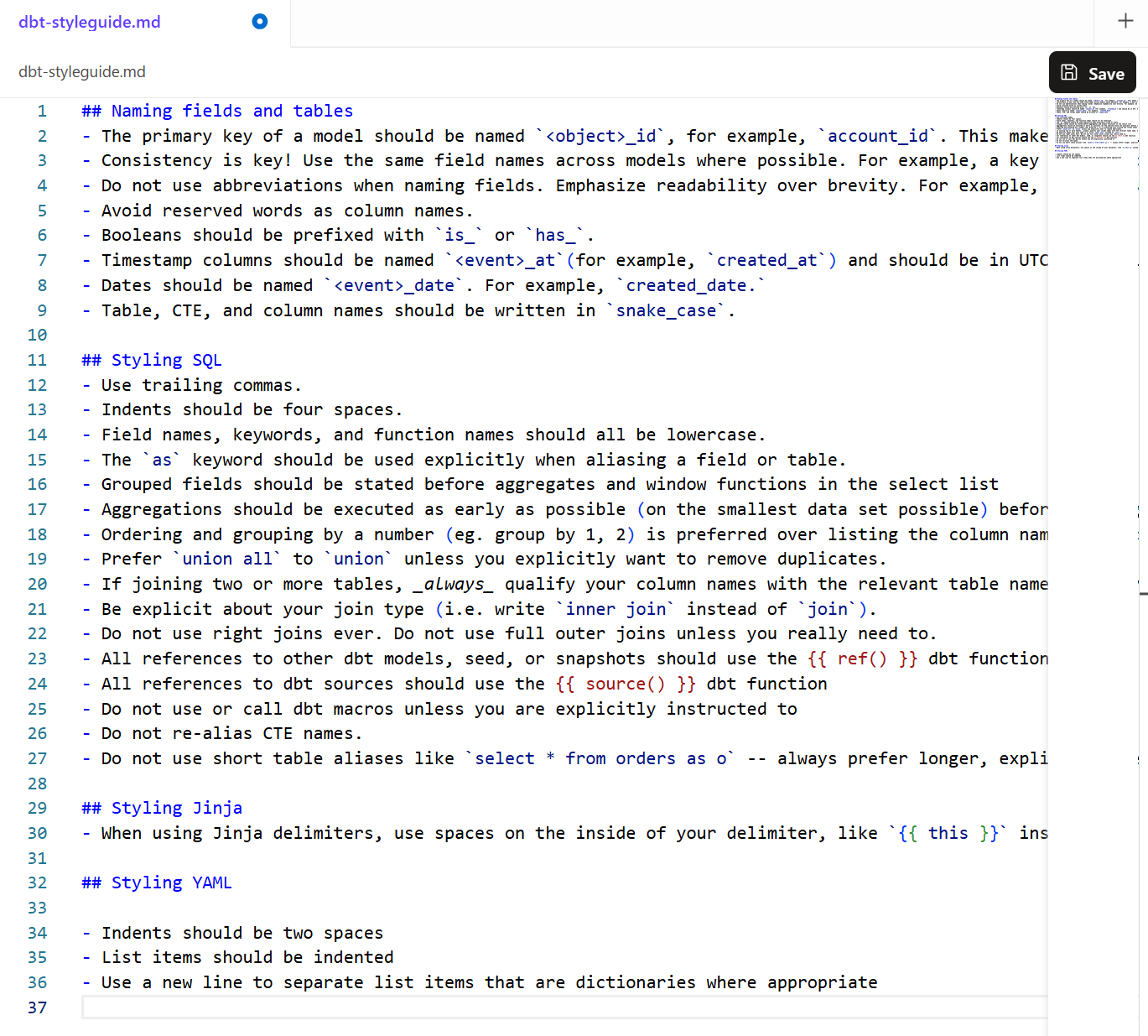Click 'List items should be indented' line
Viewport: 1148px width, 1036px height.
pos(237,957)
